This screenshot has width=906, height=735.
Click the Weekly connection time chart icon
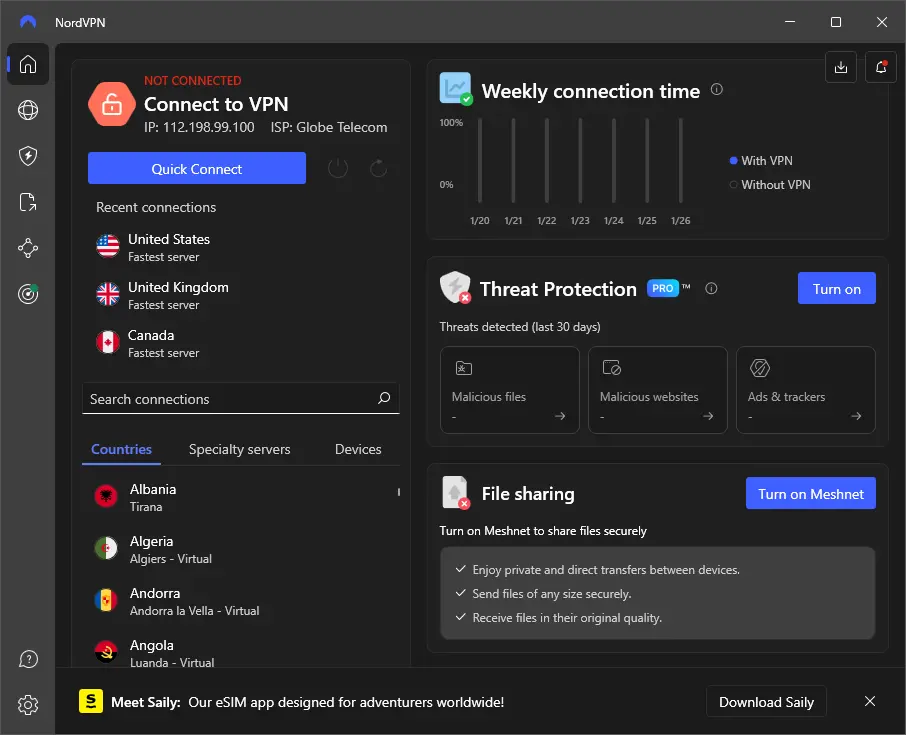(455, 88)
